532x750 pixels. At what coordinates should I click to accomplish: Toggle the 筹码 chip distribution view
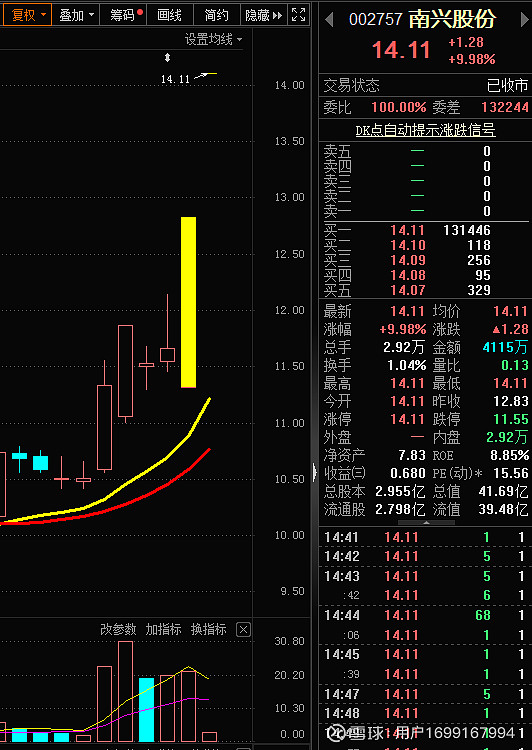(x=123, y=15)
